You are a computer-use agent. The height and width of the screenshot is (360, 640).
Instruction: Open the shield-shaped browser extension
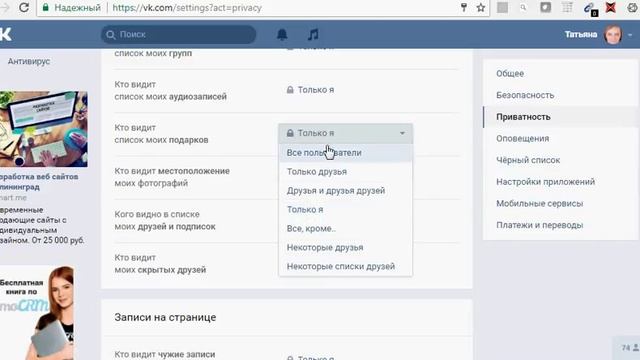546,8
